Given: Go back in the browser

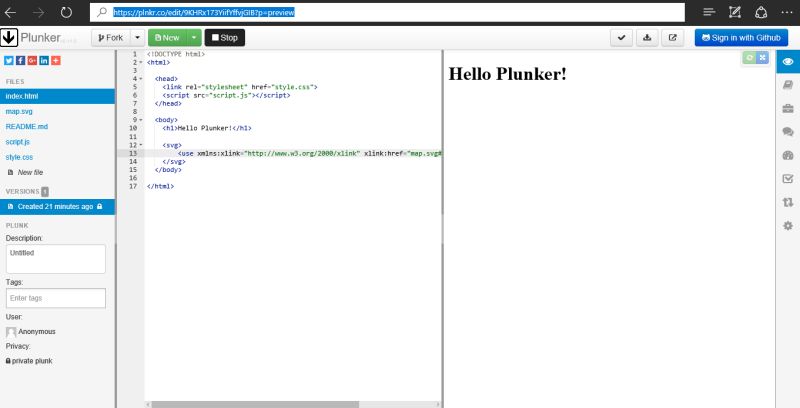Looking at the screenshot, I should pos(10,12).
